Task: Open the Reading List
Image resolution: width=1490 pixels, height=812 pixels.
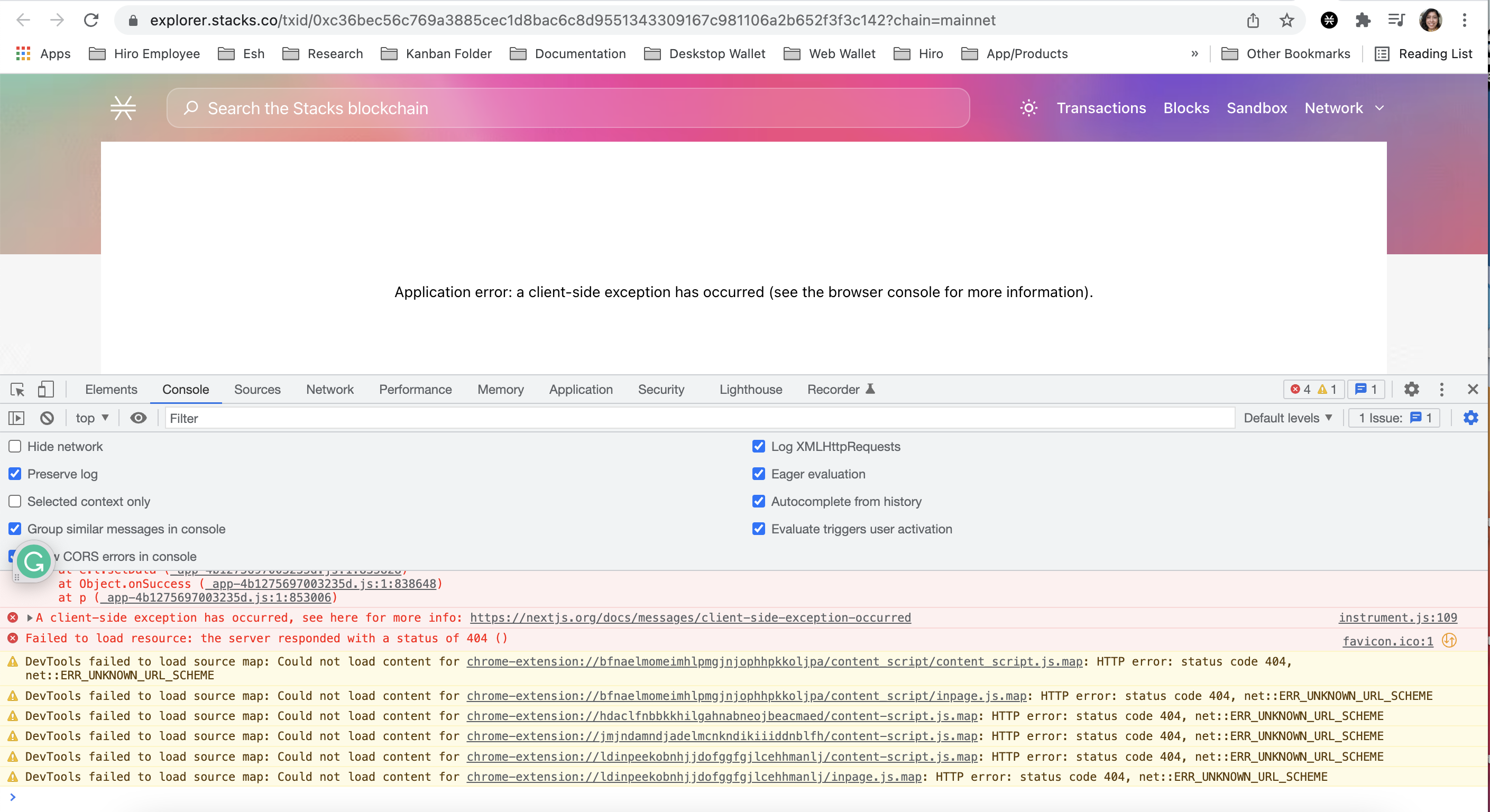Action: tap(1423, 54)
